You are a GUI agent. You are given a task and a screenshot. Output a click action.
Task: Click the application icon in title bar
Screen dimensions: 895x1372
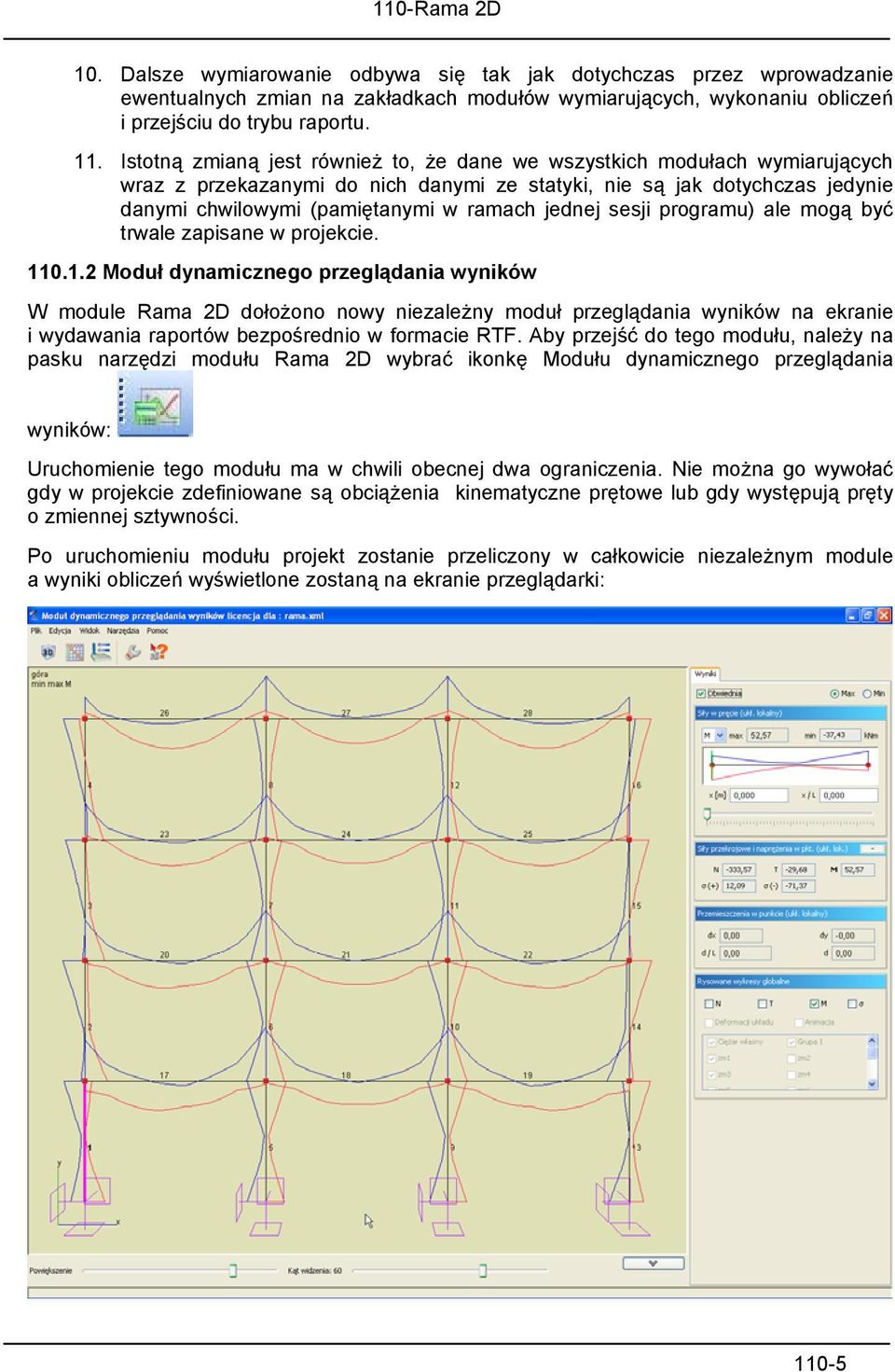(34, 616)
